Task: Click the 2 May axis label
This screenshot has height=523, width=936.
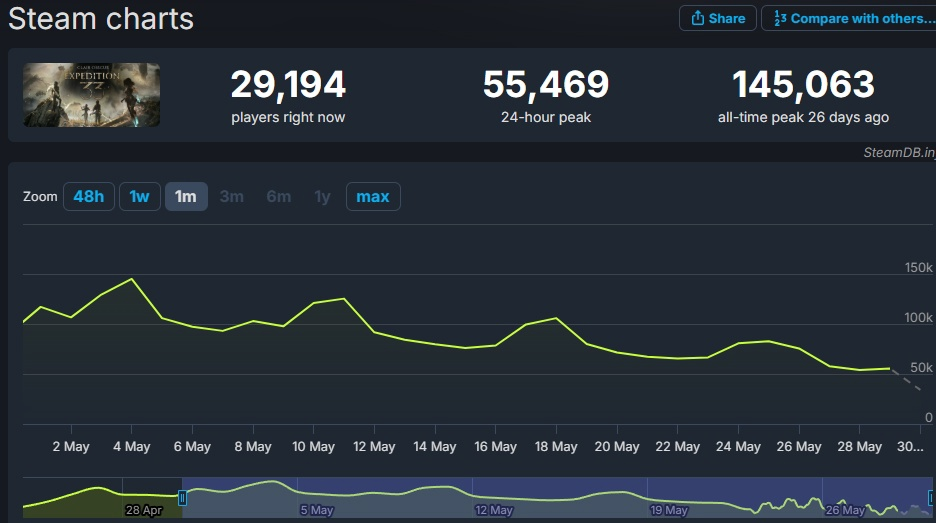Action: click(x=71, y=447)
